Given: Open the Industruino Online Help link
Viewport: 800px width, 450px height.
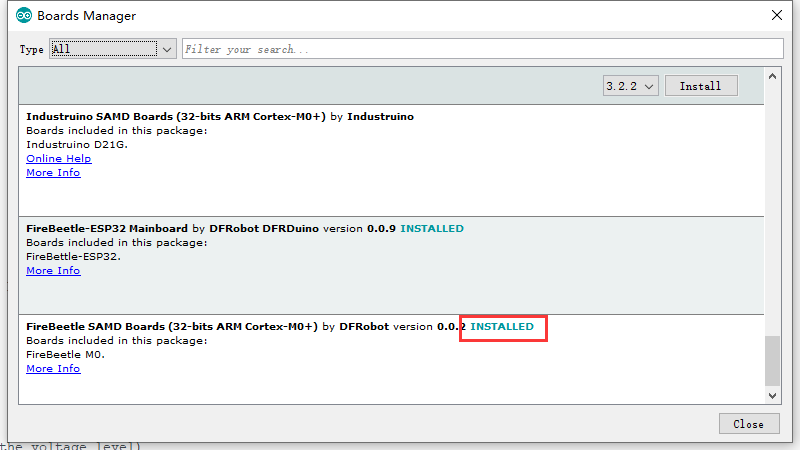Looking at the screenshot, I should [59, 159].
